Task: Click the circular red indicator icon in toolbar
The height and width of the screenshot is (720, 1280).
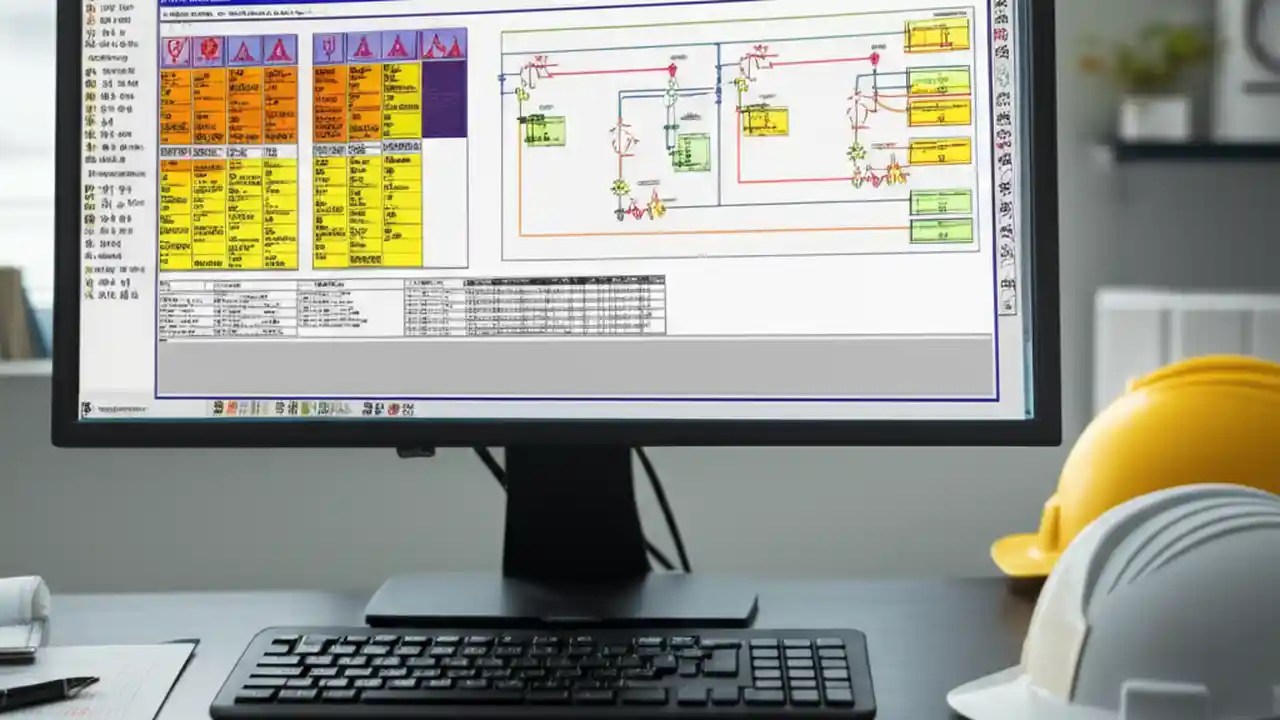Action: [210, 47]
